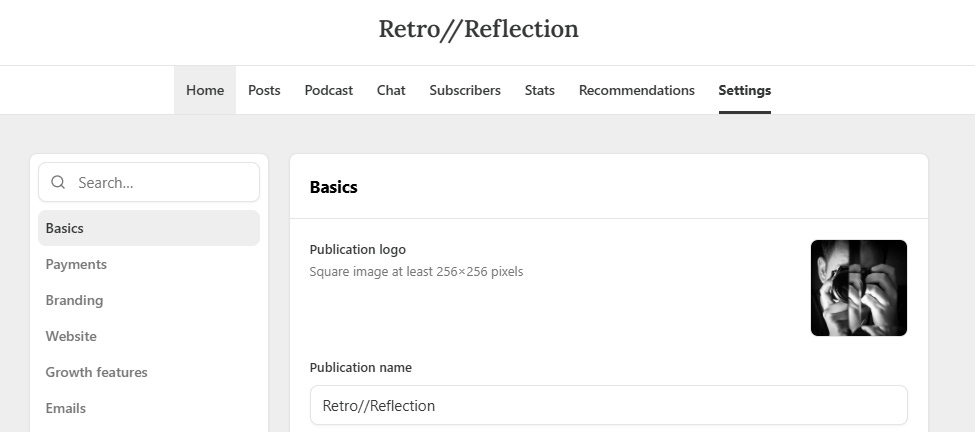Image resolution: width=975 pixels, height=432 pixels.
Task: Click the Publication logo label
Action: click(x=358, y=249)
